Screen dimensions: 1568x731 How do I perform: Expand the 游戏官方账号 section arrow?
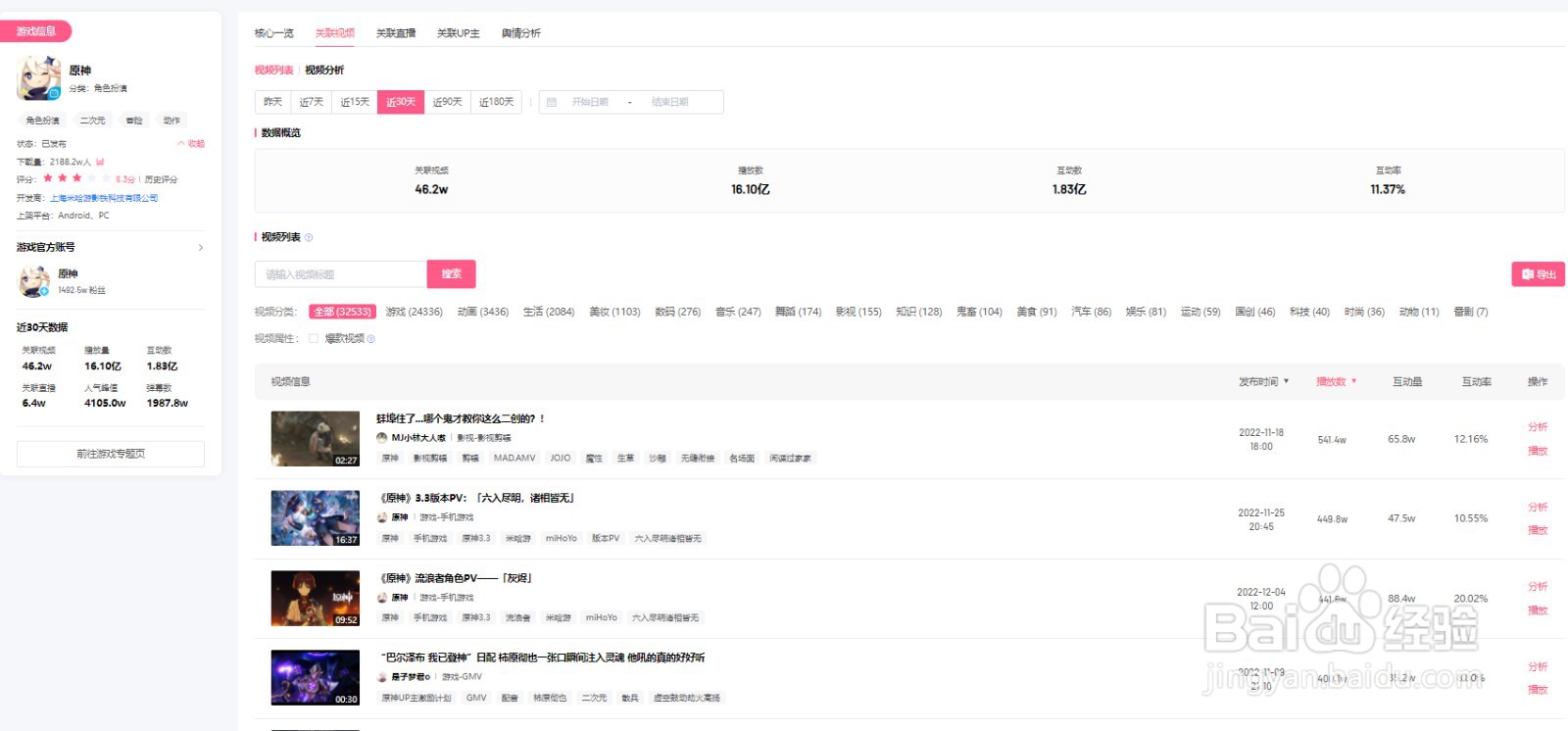point(201,247)
